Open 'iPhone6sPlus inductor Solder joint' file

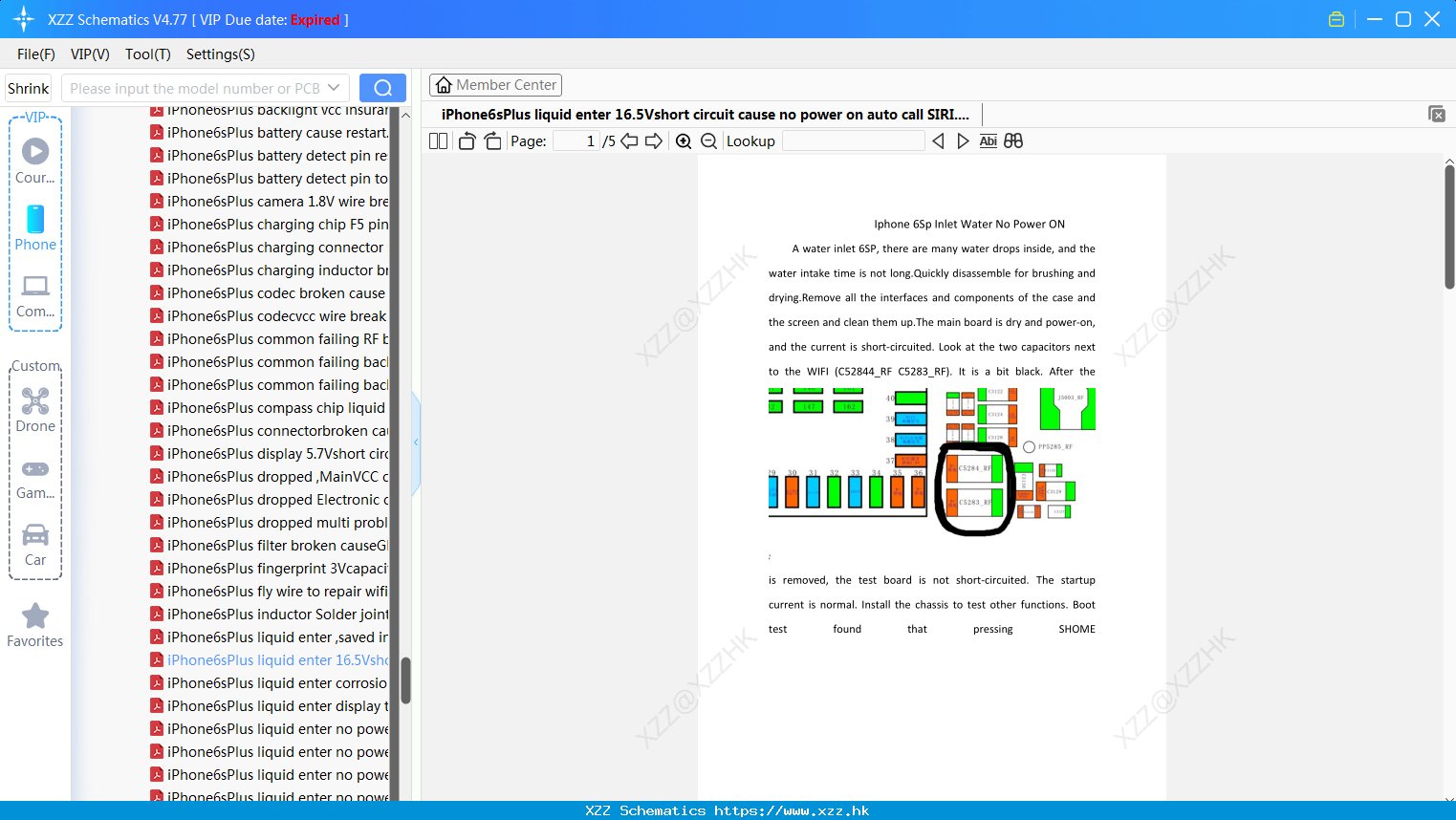270,615
